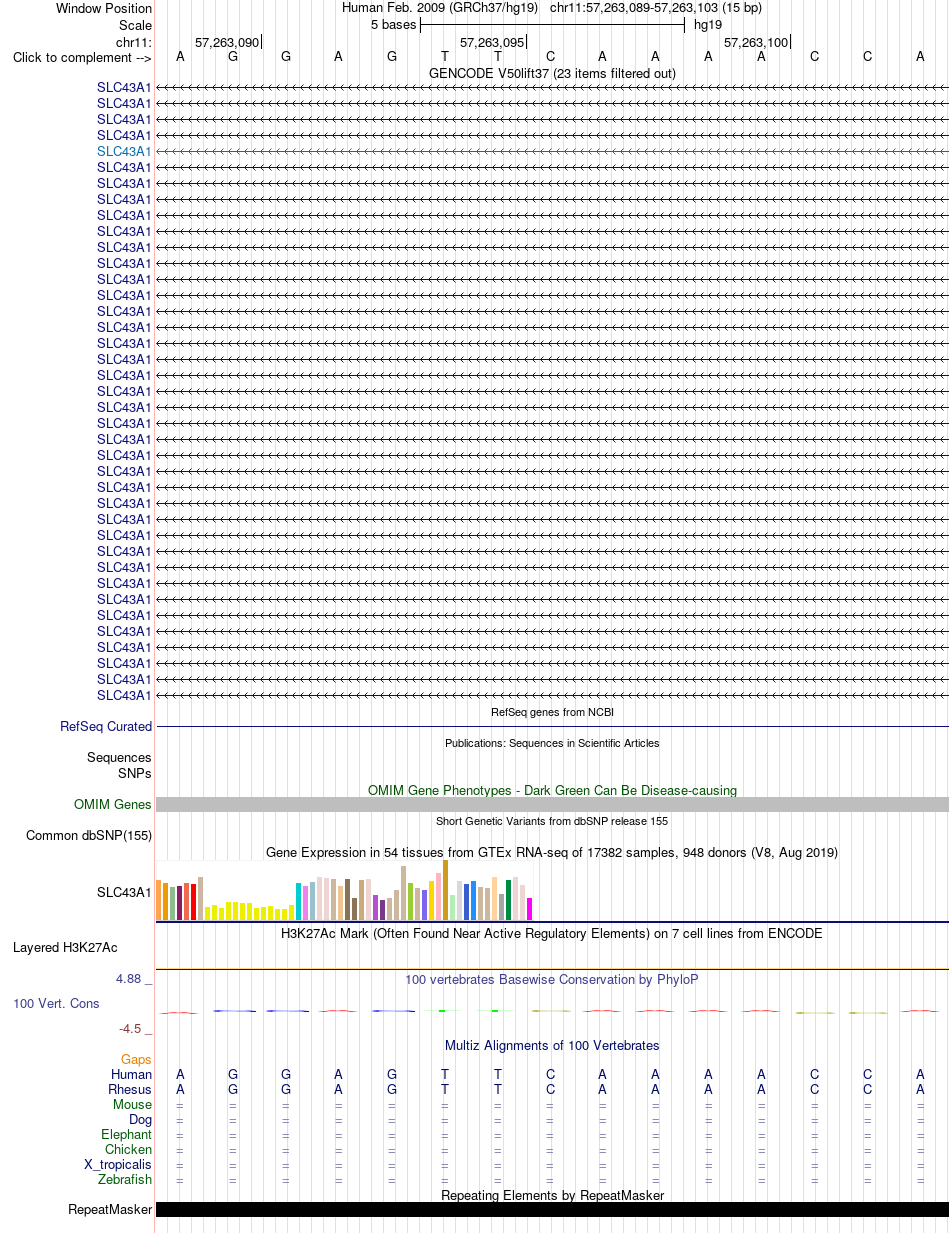Open the 'H3K27Ac Mark' ENCODE track title
The image size is (950, 1233).
pyautogui.click(x=552, y=933)
